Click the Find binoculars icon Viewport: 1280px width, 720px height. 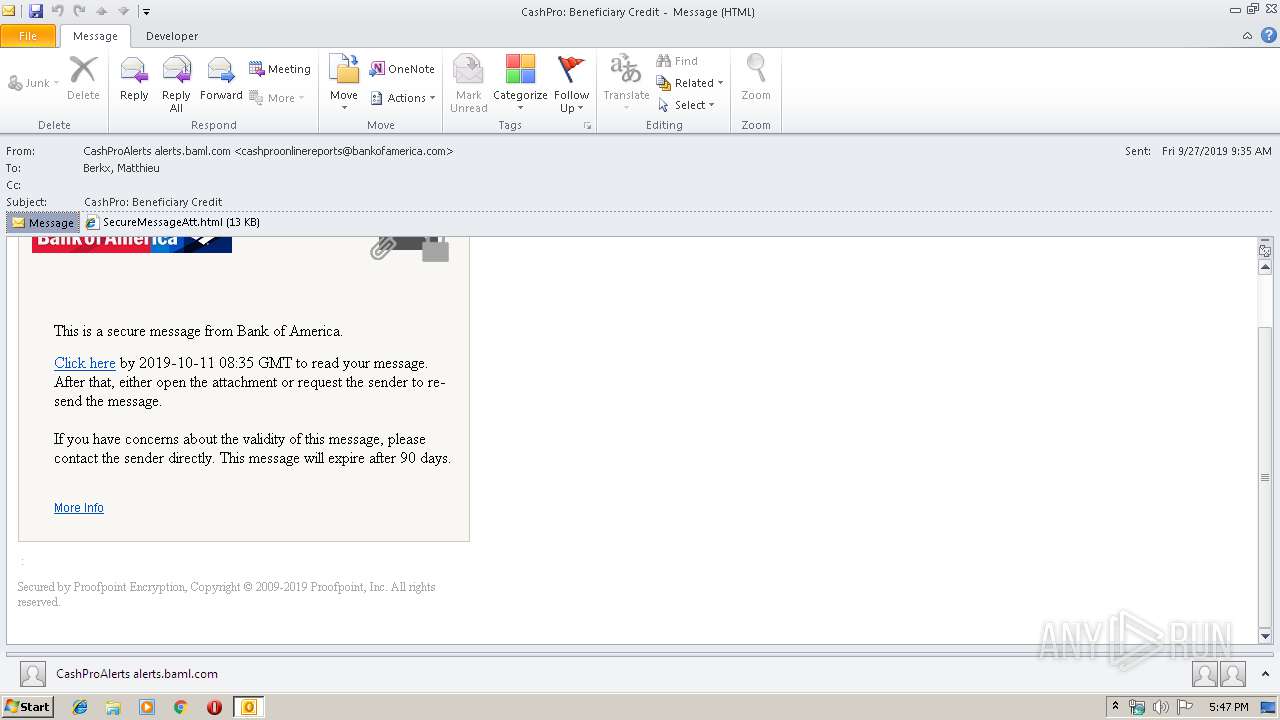point(663,61)
